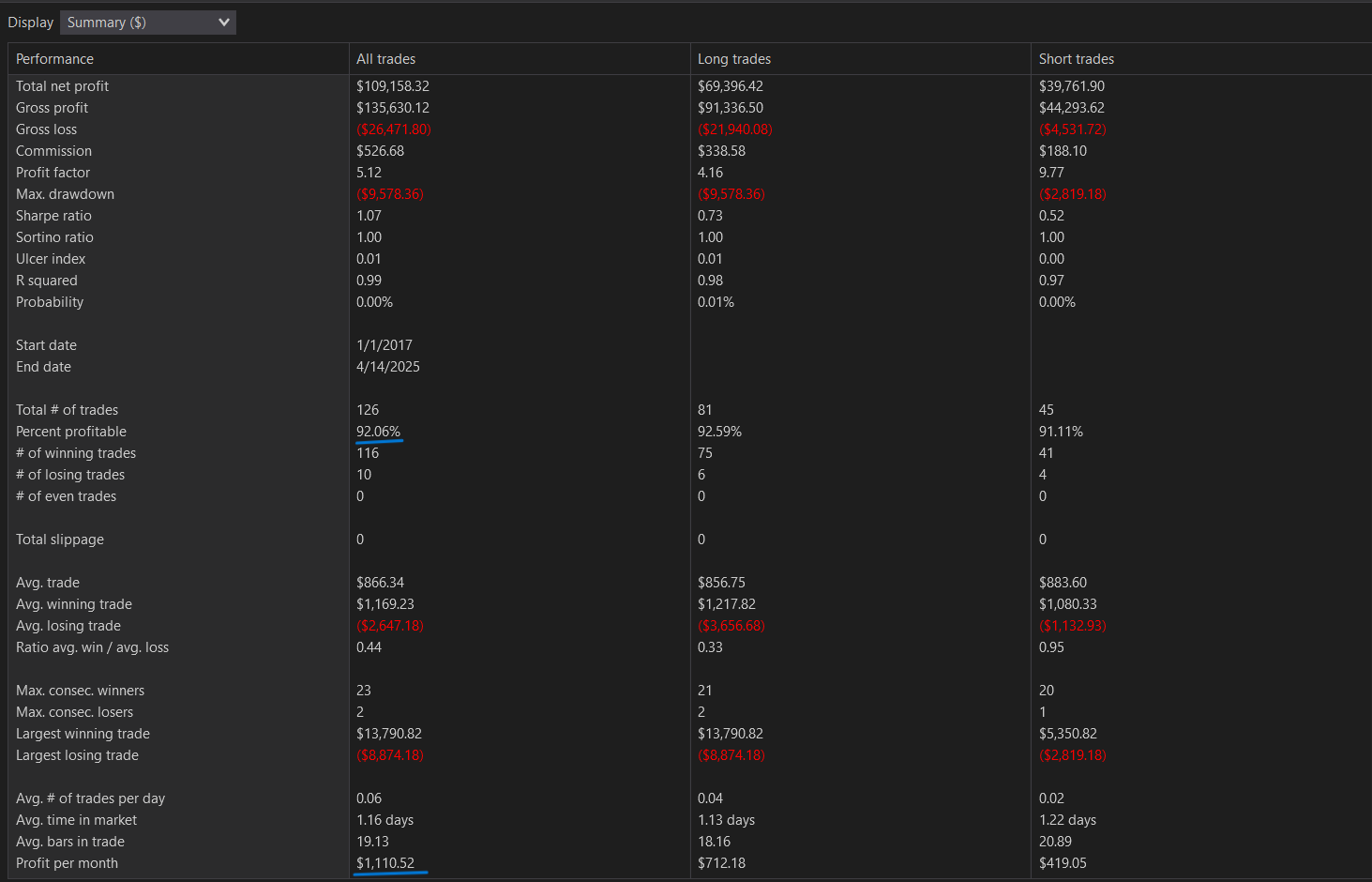This screenshot has width=1372, height=882.
Task: Click the Sharpe ratio row label
Action: tap(53, 216)
